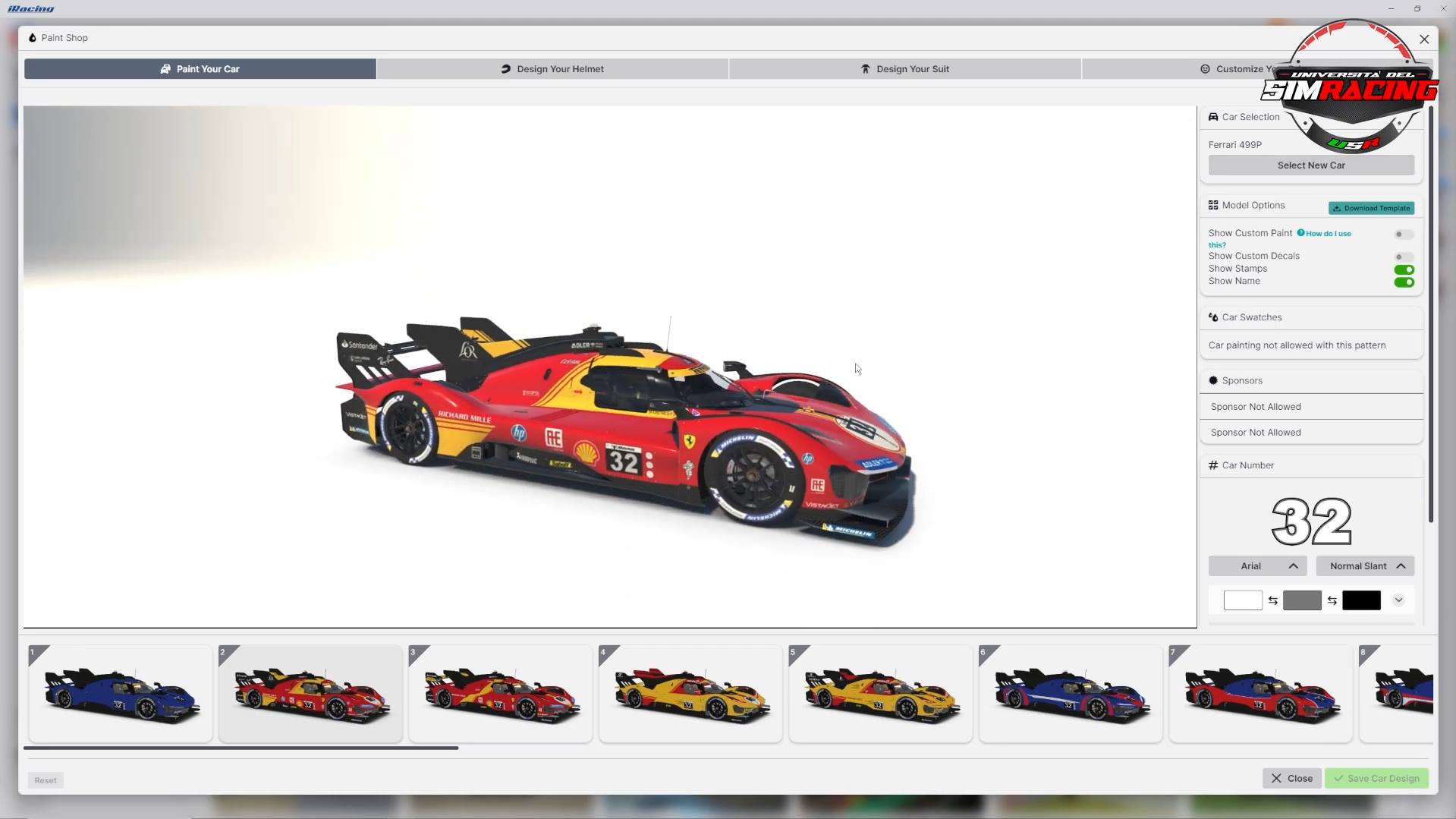Enable the Show Custom Paint toggle
This screenshot has height=819, width=1456.
coord(1404,235)
